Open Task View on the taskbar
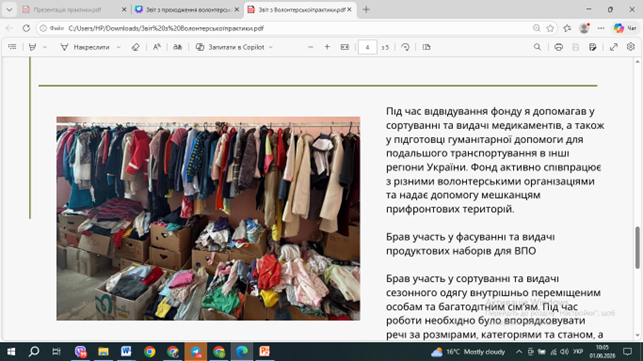The width and height of the screenshot is (643, 361). pyautogui.click(x=57, y=352)
